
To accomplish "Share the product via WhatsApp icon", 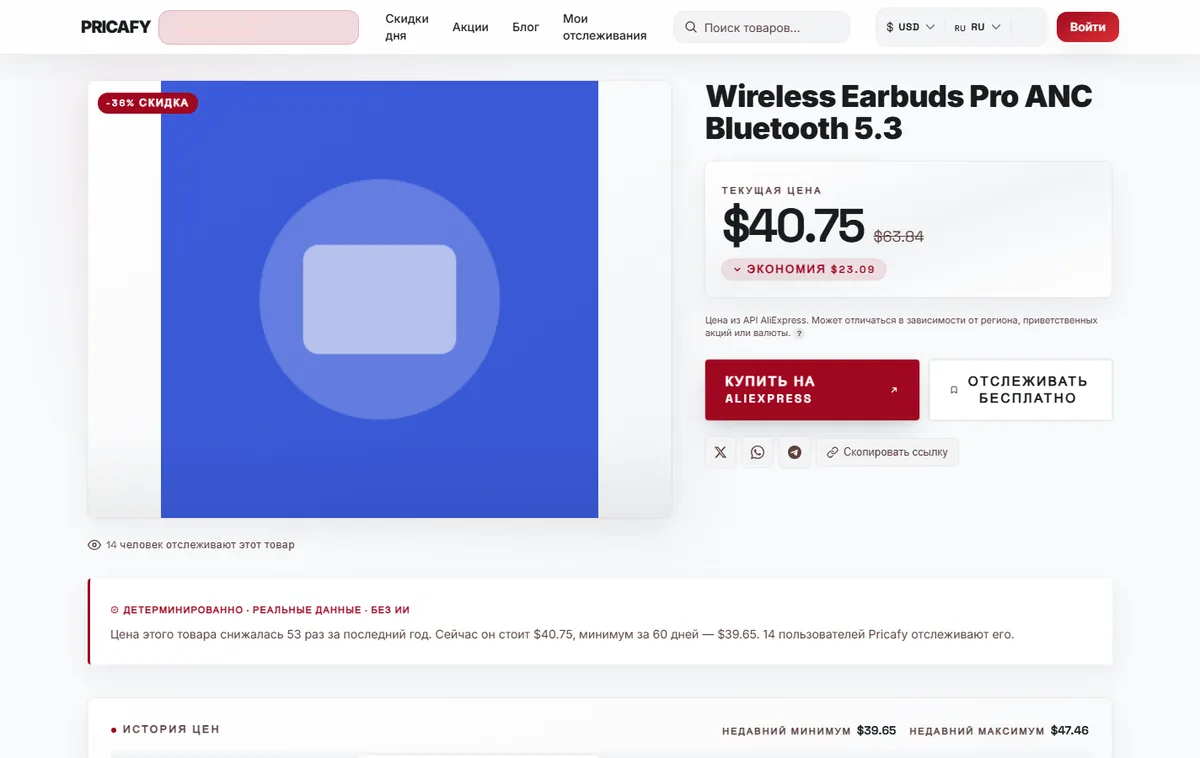I will [757, 452].
